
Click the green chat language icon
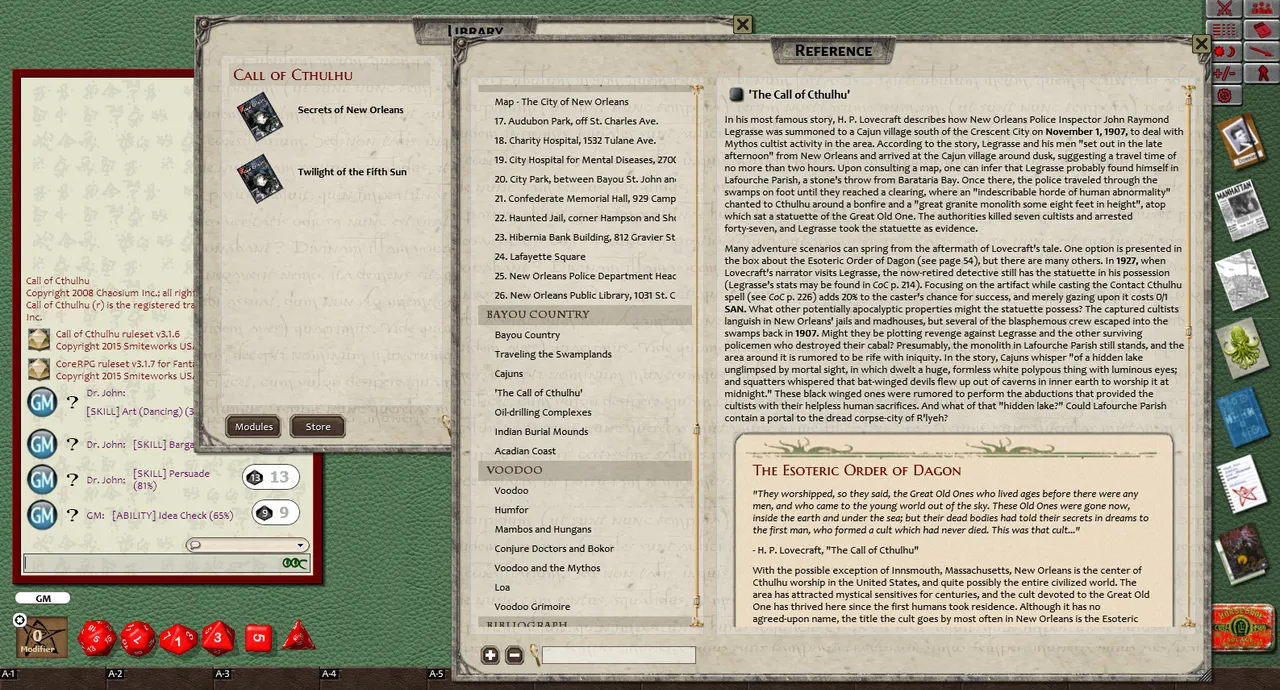(x=294, y=563)
